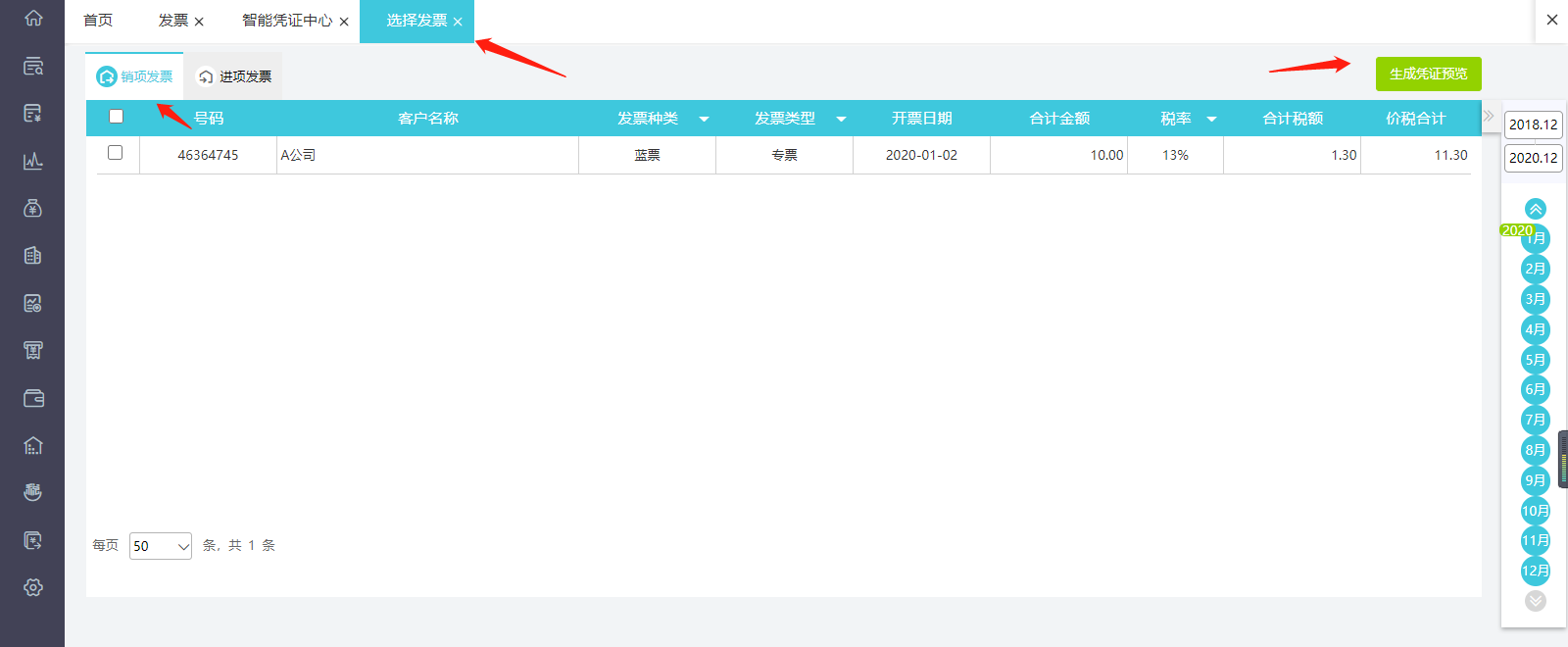
Task: Switch to the 首页 tab
Action: coord(98,21)
